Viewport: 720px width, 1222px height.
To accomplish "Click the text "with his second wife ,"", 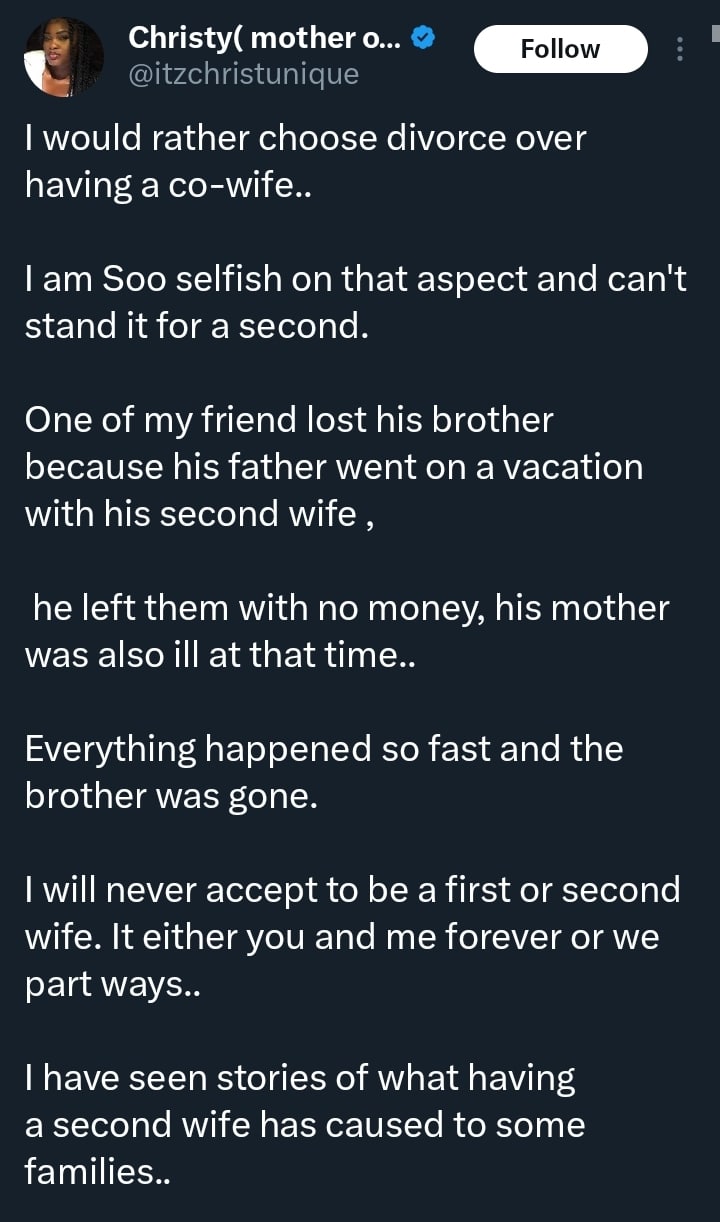I will click(200, 513).
